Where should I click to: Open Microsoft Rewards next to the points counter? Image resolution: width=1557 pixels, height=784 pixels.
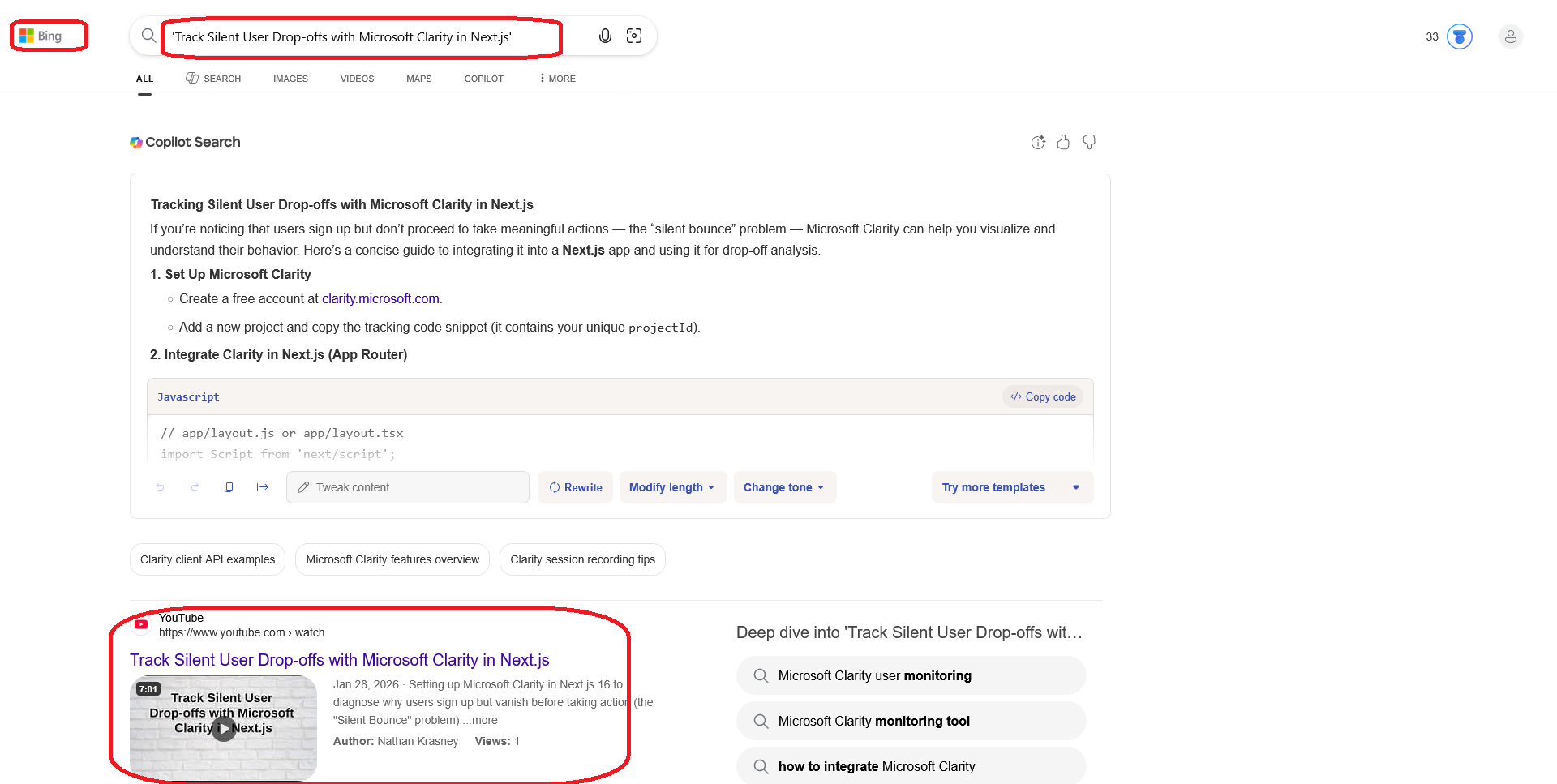click(x=1459, y=36)
